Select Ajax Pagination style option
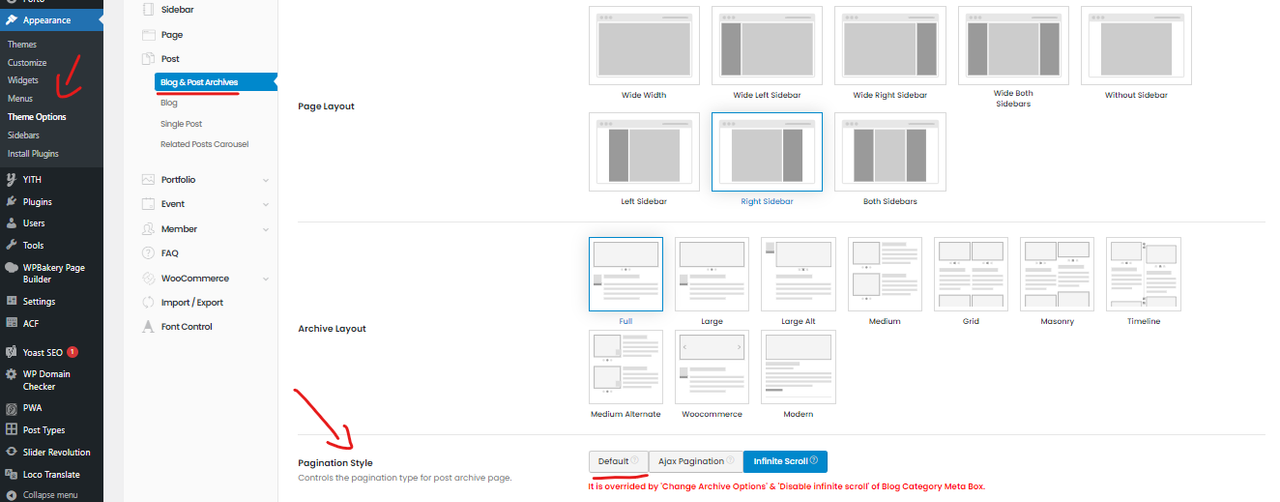This screenshot has height=502, width=1280. pos(696,461)
